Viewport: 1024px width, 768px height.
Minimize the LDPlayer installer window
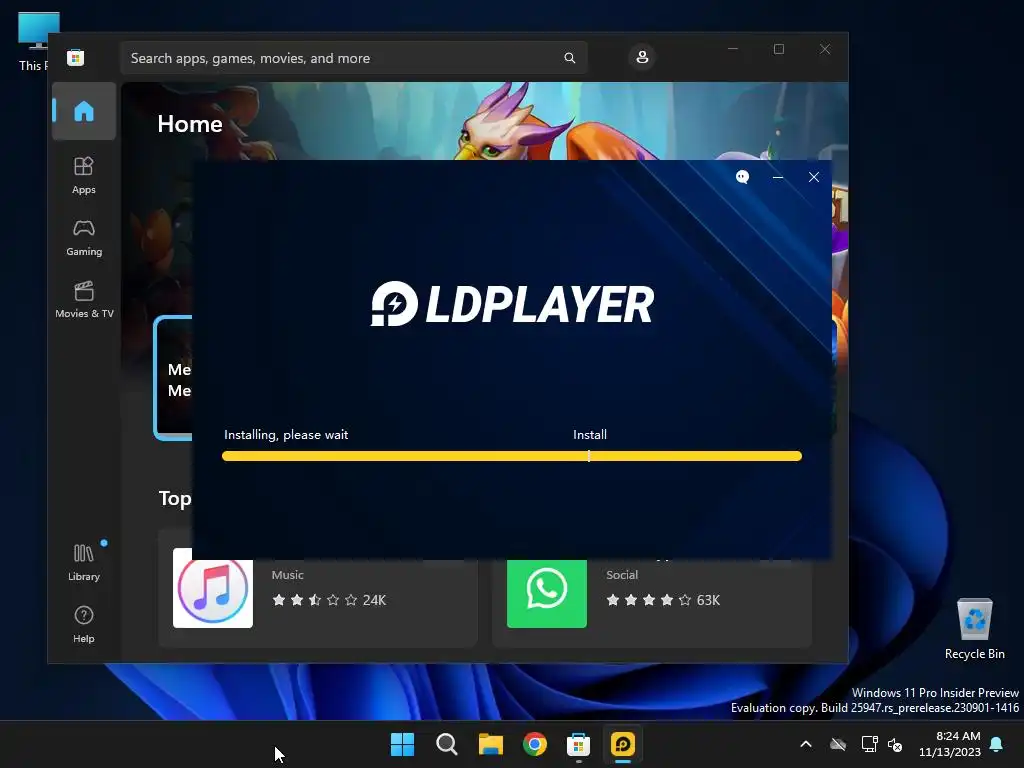(778, 177)
